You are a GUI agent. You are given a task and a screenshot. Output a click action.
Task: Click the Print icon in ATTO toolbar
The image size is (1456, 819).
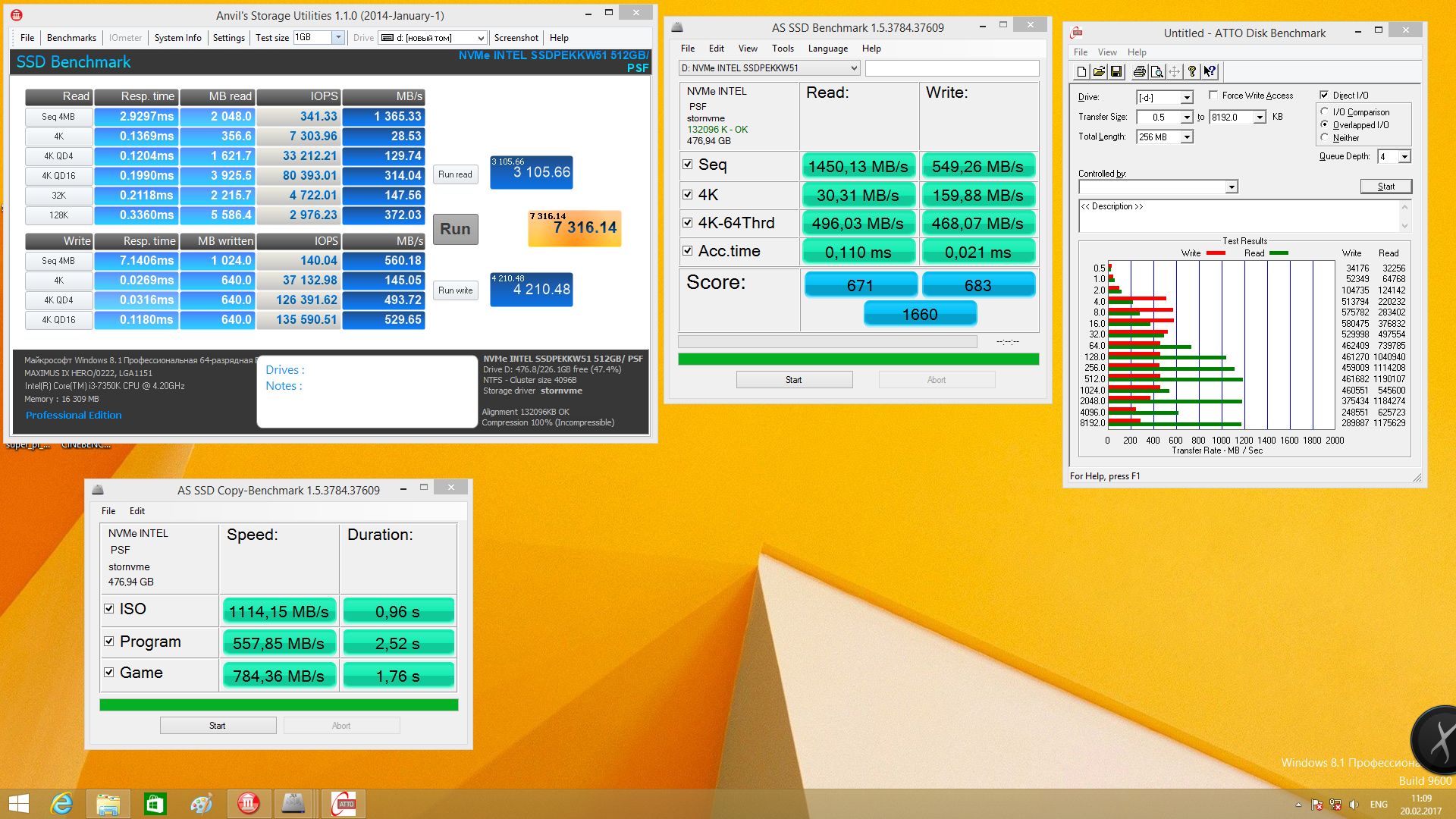1139,72
